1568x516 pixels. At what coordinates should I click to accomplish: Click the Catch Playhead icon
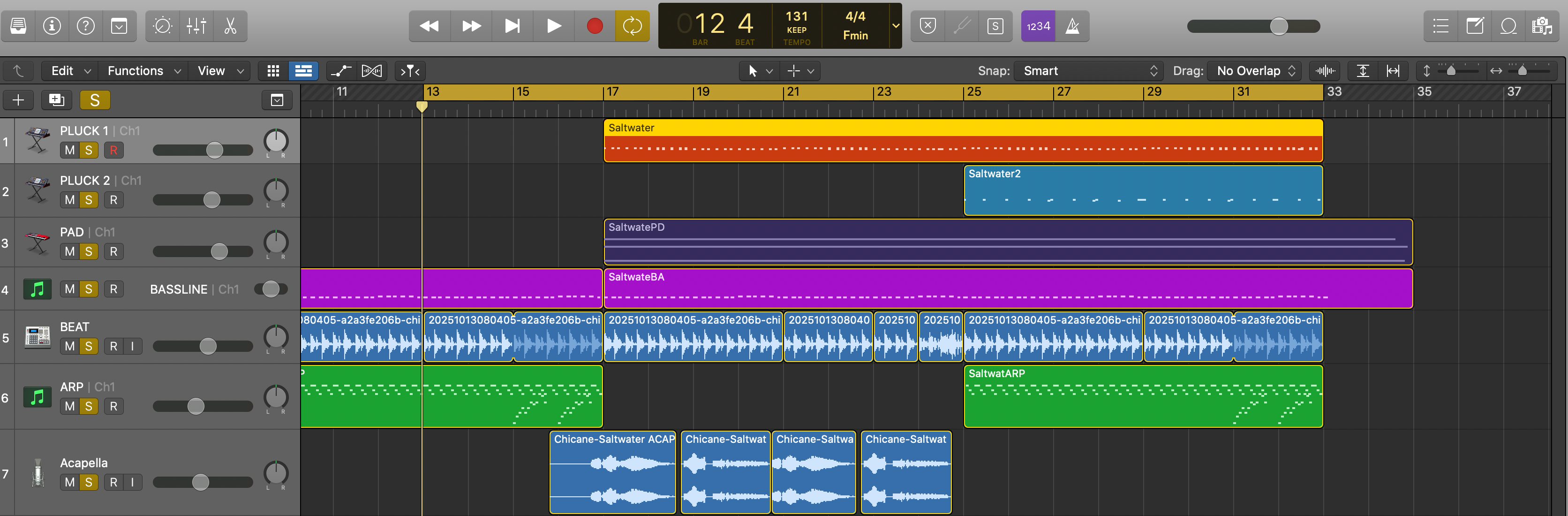coord(410,71)
